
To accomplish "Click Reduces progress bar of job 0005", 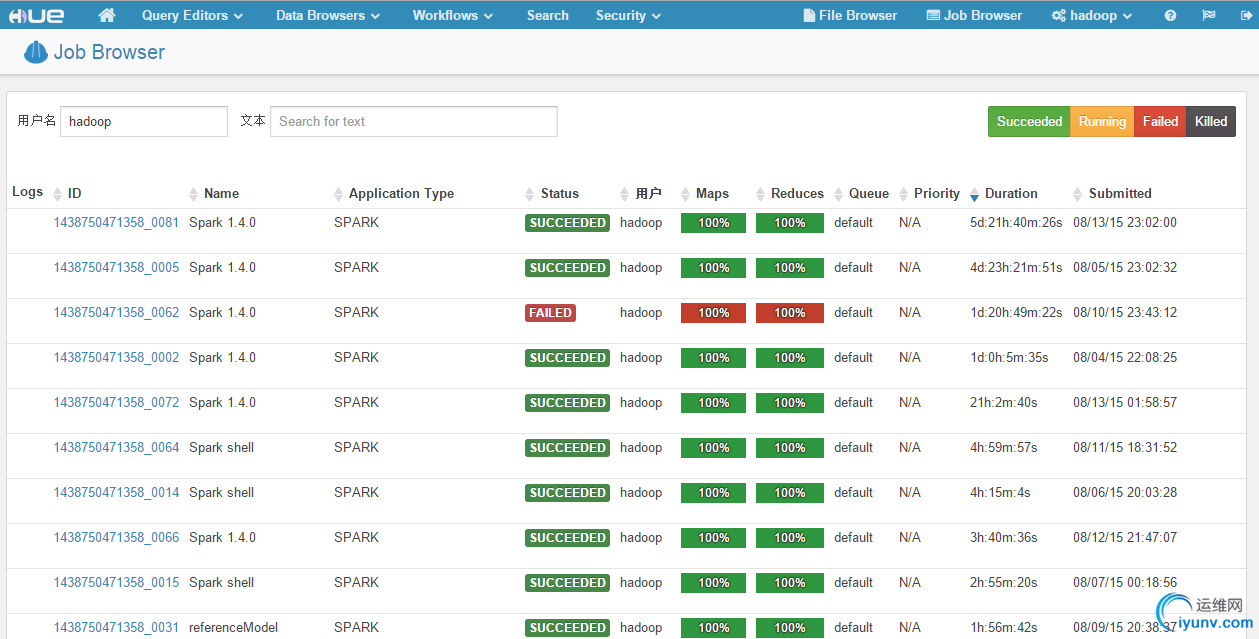I will click(x=790, y=268).
